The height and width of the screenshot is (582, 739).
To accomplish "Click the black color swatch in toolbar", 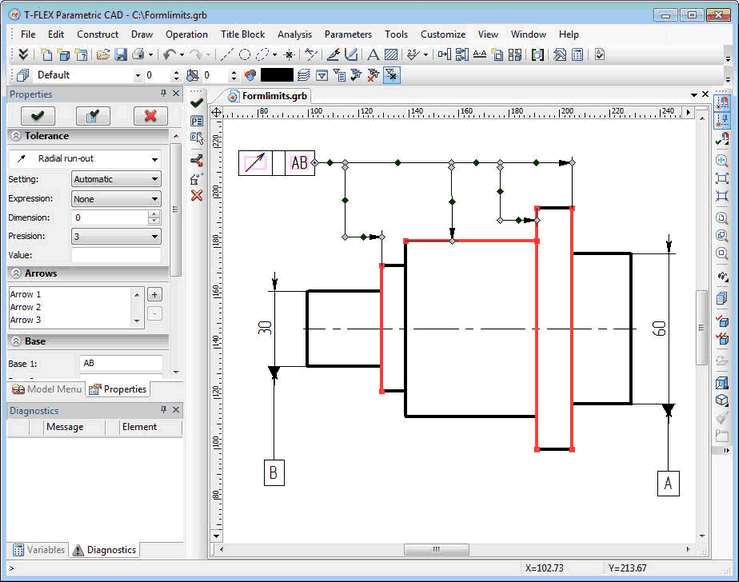I will 277,75.
